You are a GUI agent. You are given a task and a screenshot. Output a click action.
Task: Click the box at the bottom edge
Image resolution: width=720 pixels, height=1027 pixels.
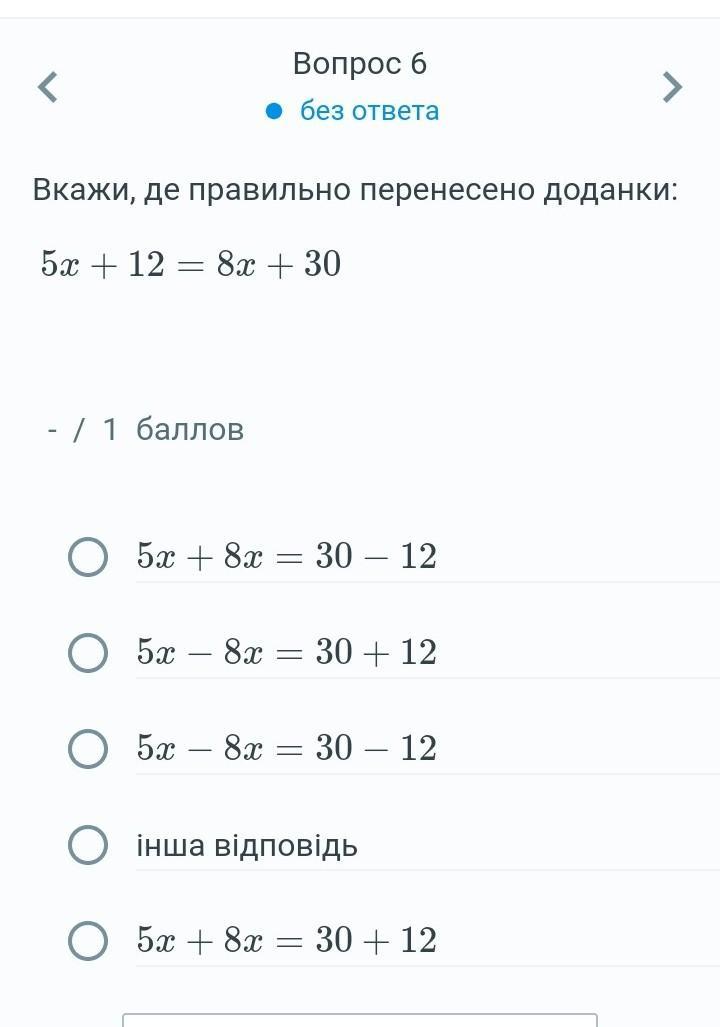click(x=360, y=1020)
